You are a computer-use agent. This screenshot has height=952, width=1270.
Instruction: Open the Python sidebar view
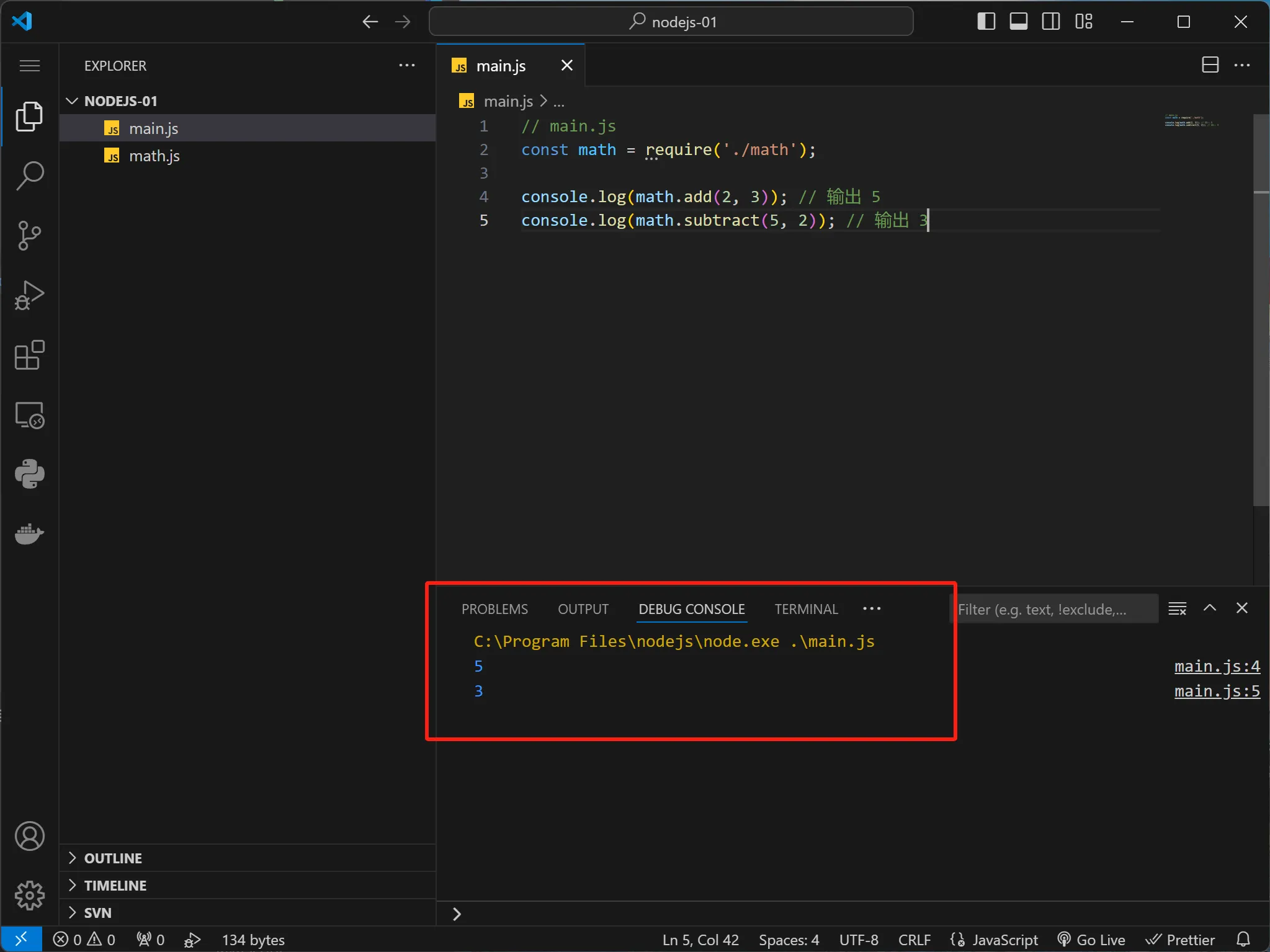coord(29,474)
